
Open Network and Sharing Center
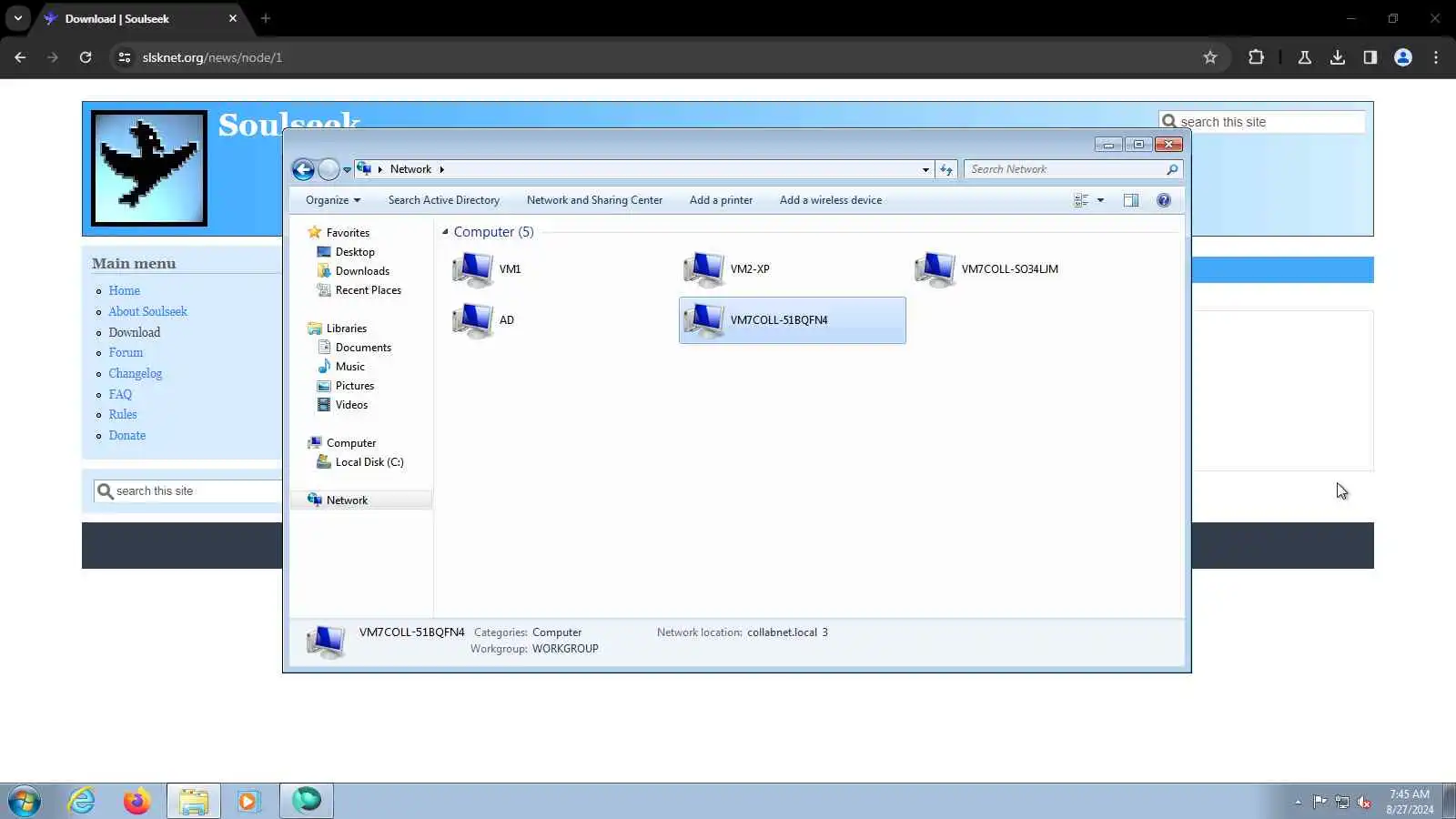(x=594, y=200)
